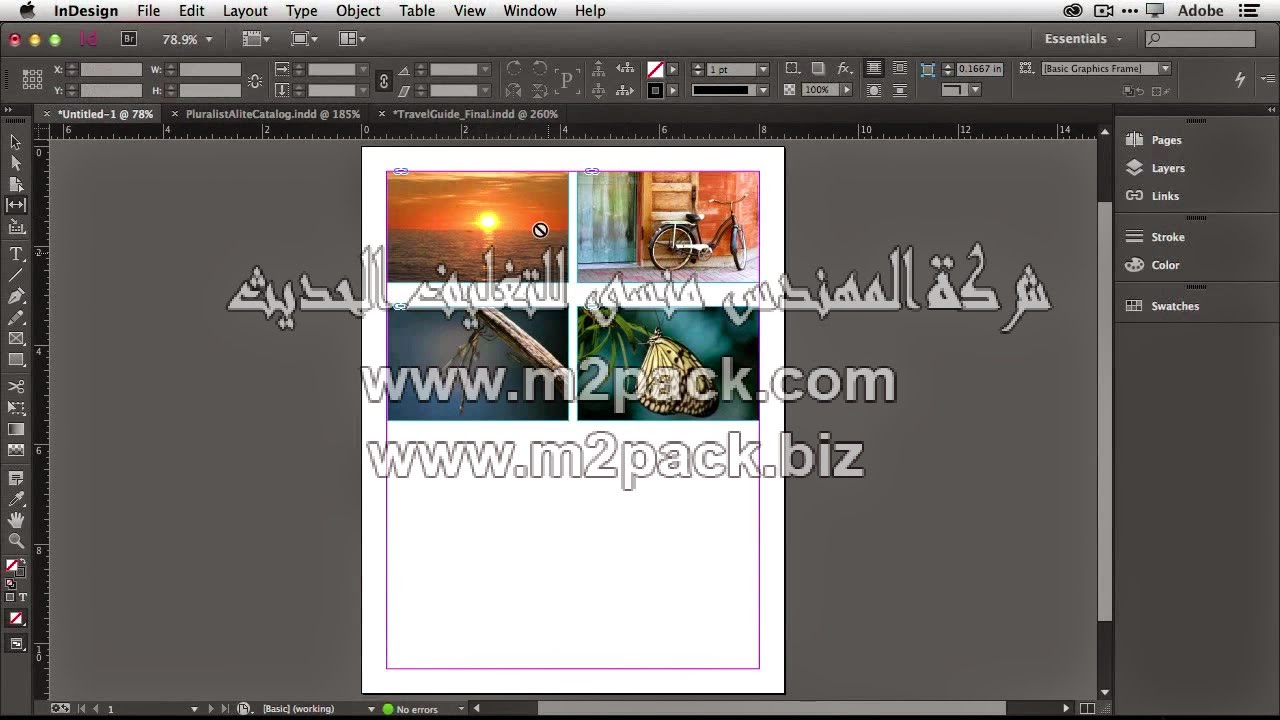This screenshot has width=1280, height=720.
Task: Switch to PluralistAliteCatalog.indd tab
Action: point(272,114)
